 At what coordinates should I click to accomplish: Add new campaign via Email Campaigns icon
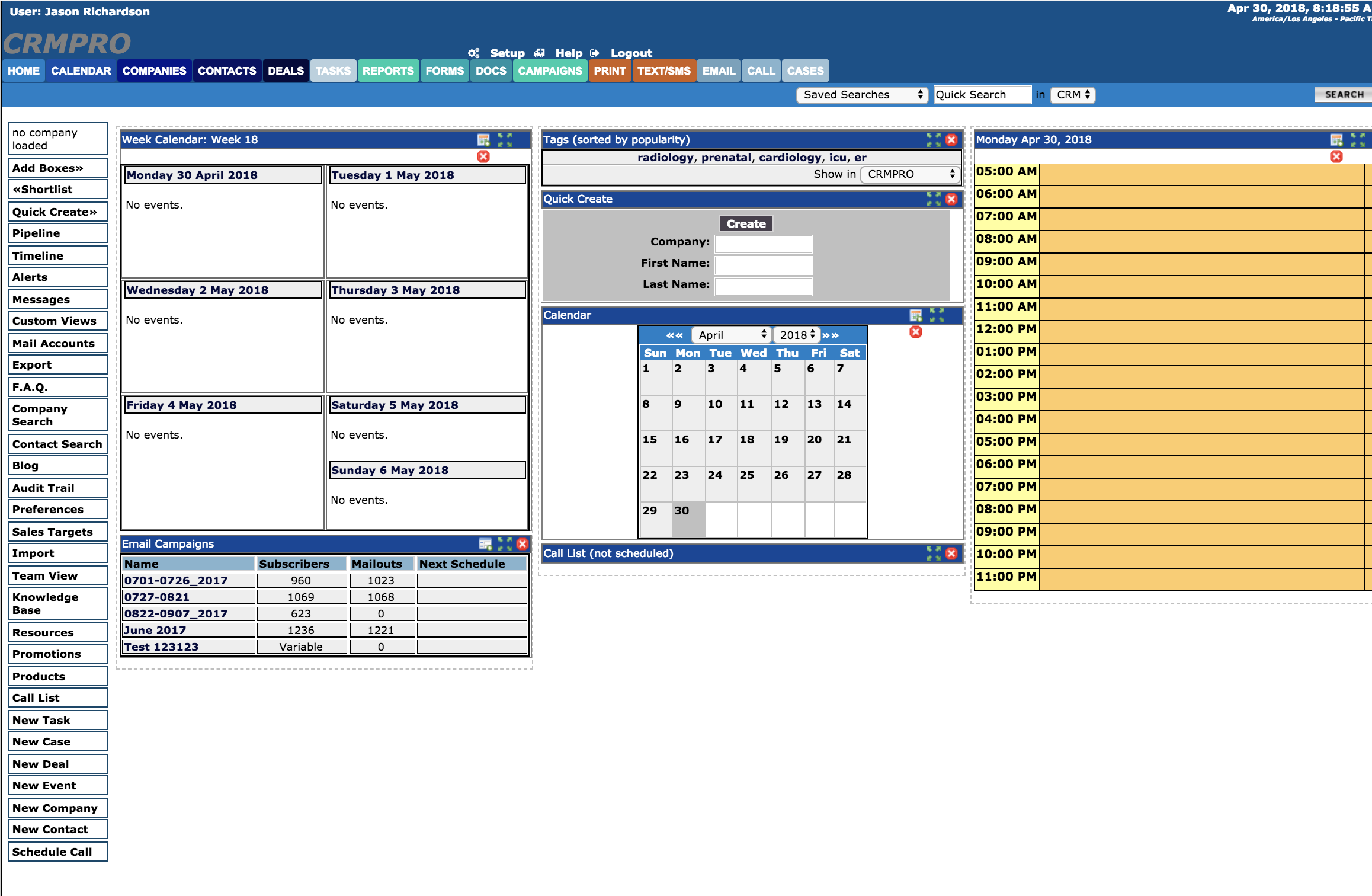[485, 544]
